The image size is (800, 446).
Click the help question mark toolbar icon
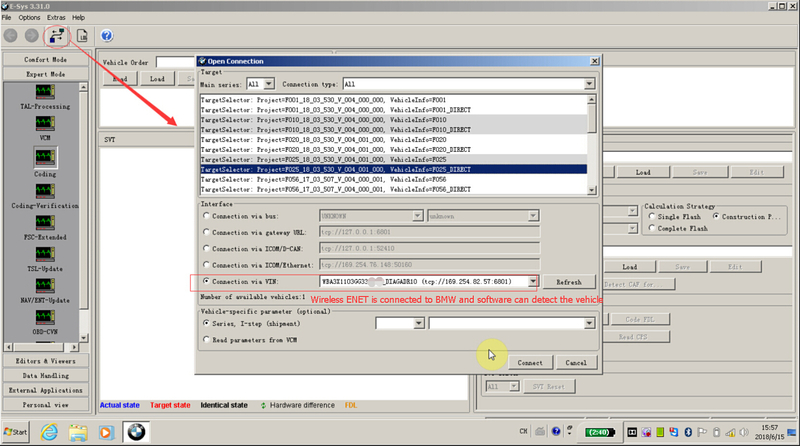coord(107,36)
